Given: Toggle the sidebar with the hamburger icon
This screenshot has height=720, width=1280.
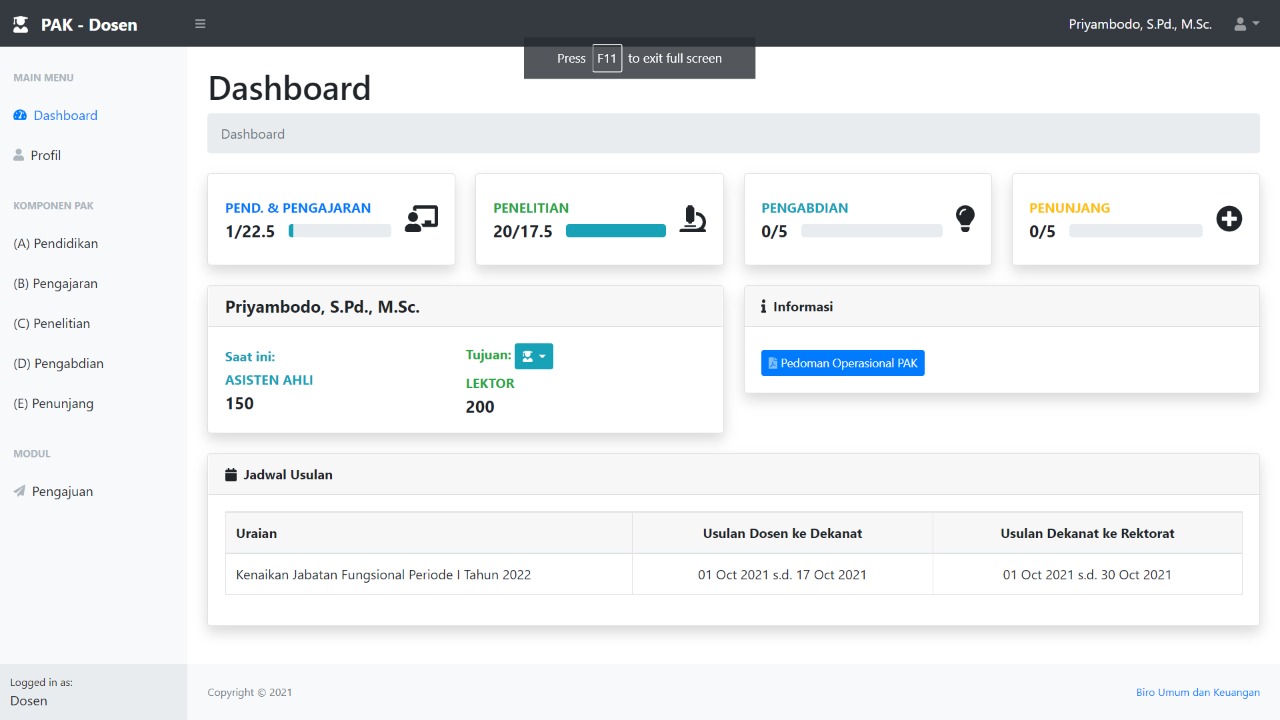Looking at the screenshot, I should click(x=200, y=24).
